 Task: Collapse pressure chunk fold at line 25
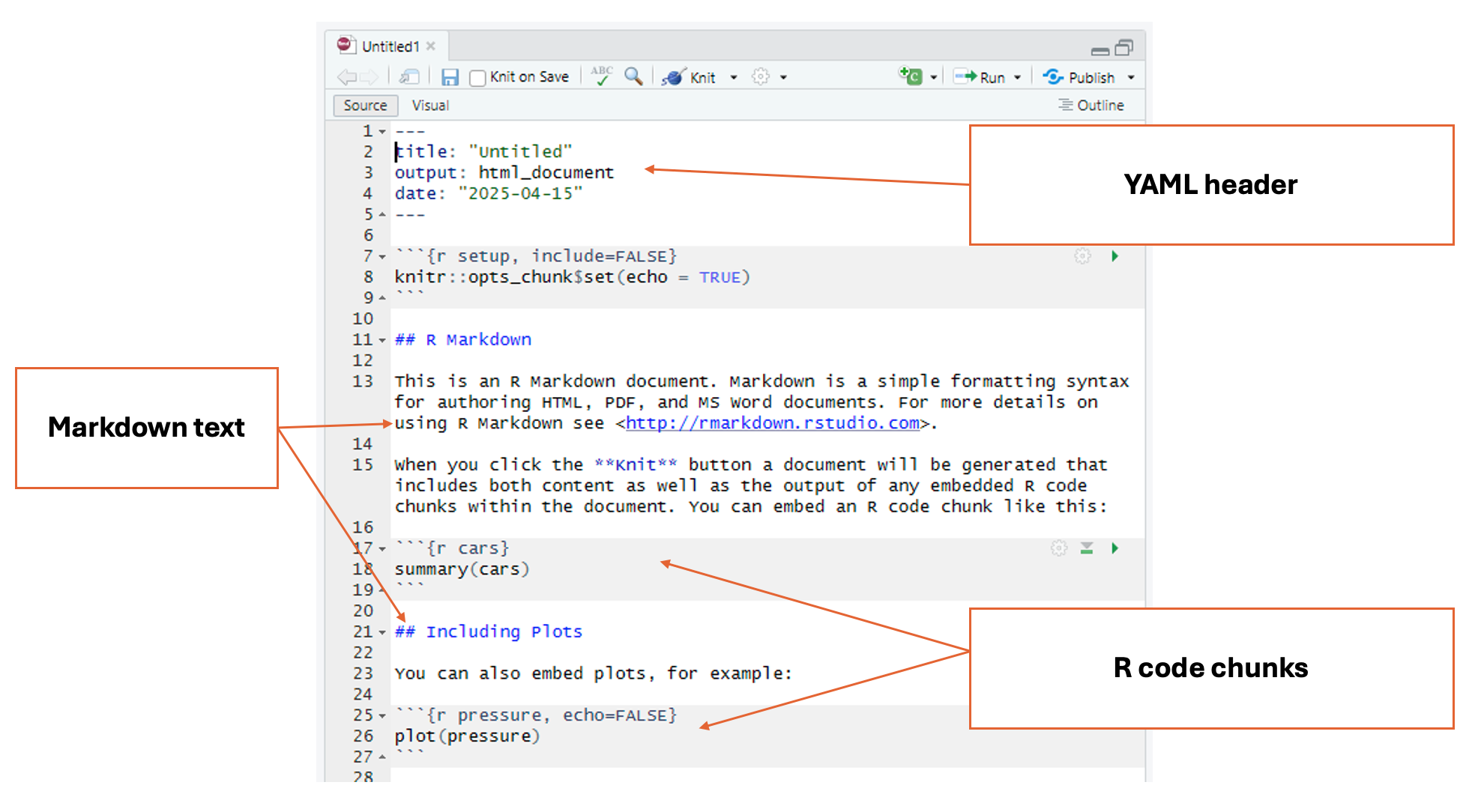[x=382, y=716]
